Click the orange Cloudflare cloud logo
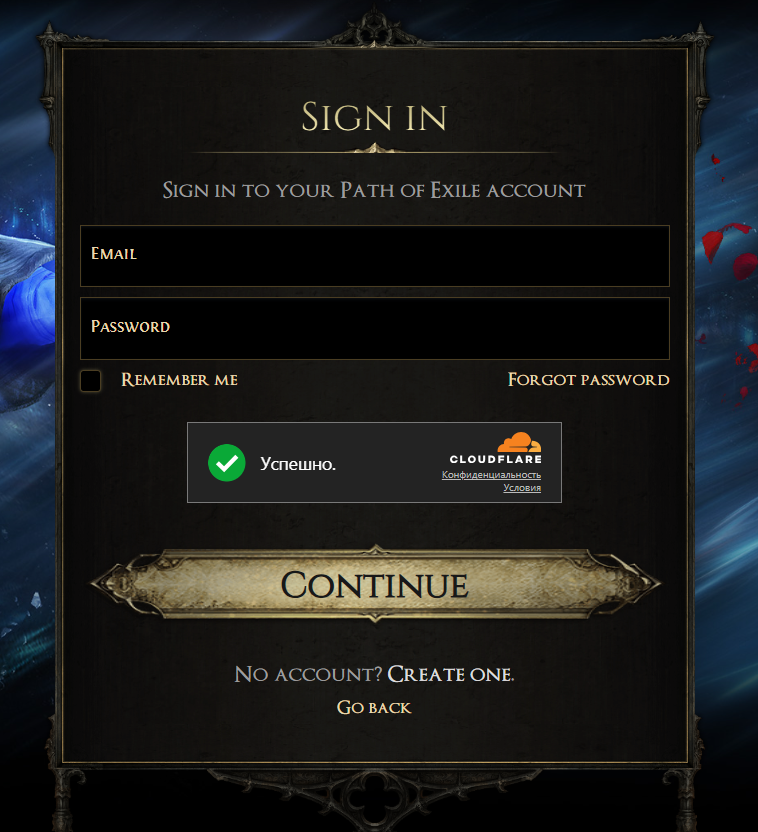 coord(519,443)
